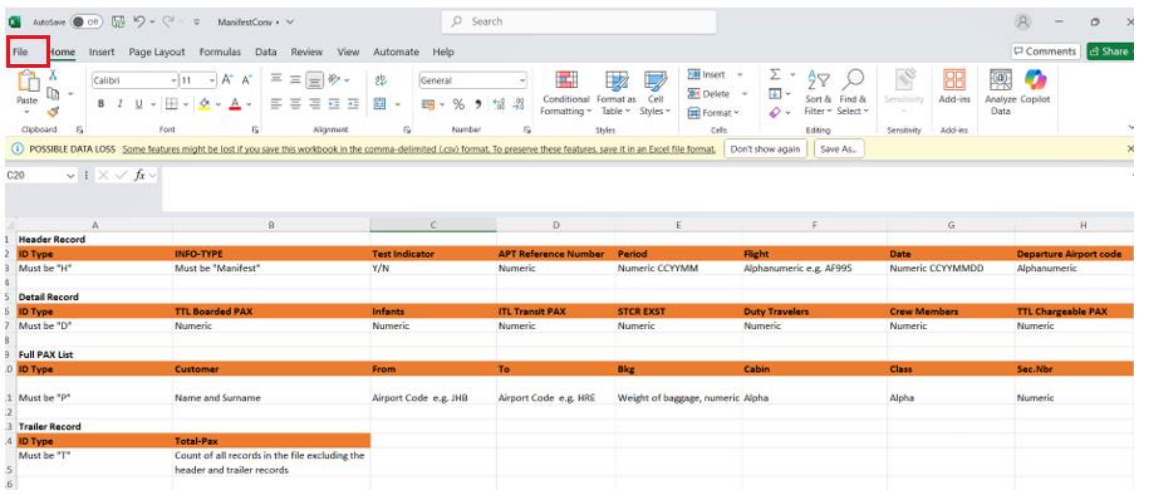Open the File tab
Image resolution: width=1152 pixels, height=502 pixels.
click(x=21, y=51)
